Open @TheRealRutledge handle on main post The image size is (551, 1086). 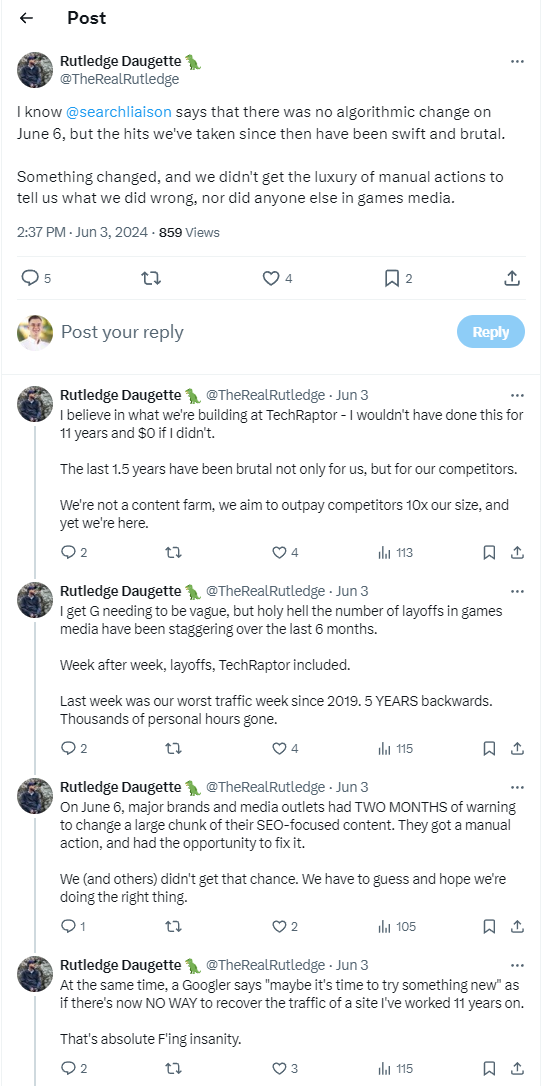tap(120, 79)
